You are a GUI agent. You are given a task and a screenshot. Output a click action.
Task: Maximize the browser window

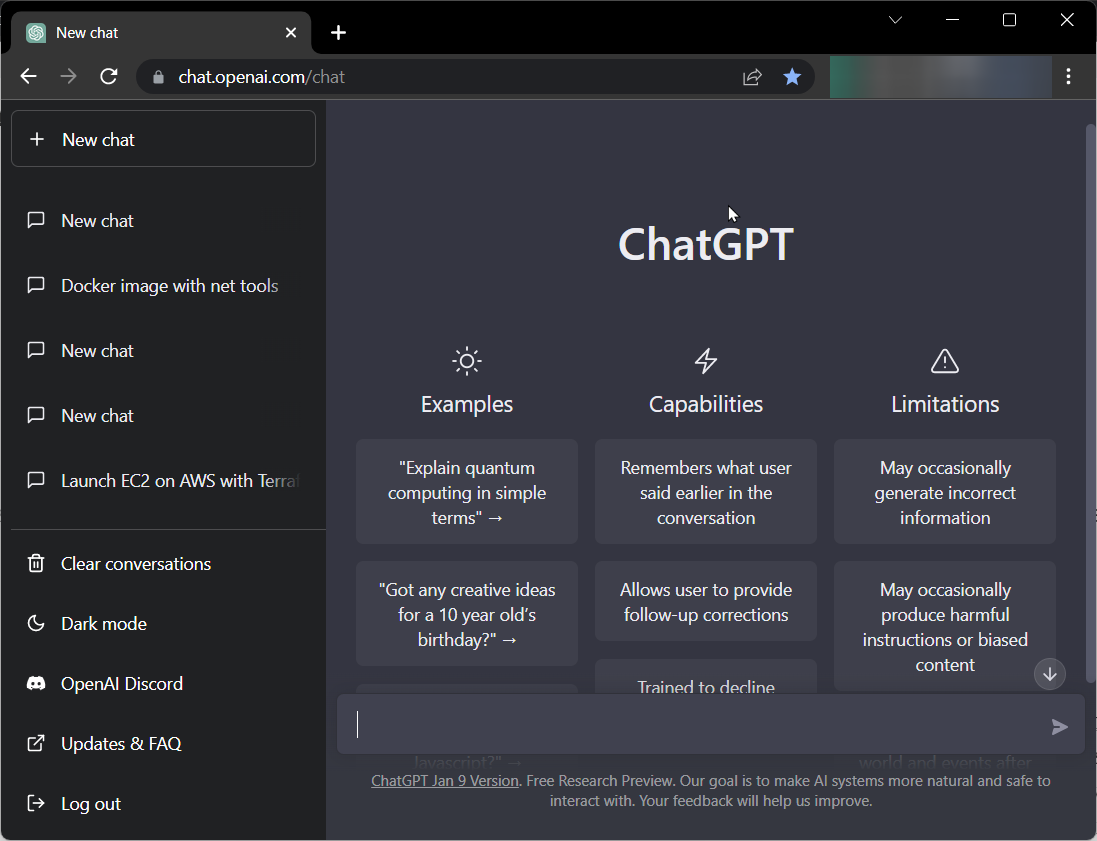pos(1010,20)
